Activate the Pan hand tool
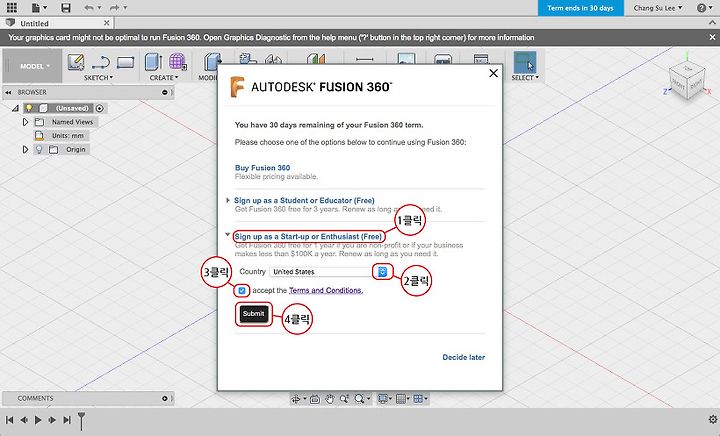Image resolution: width=720 pixels, height=436 pixels. [329, 399]
